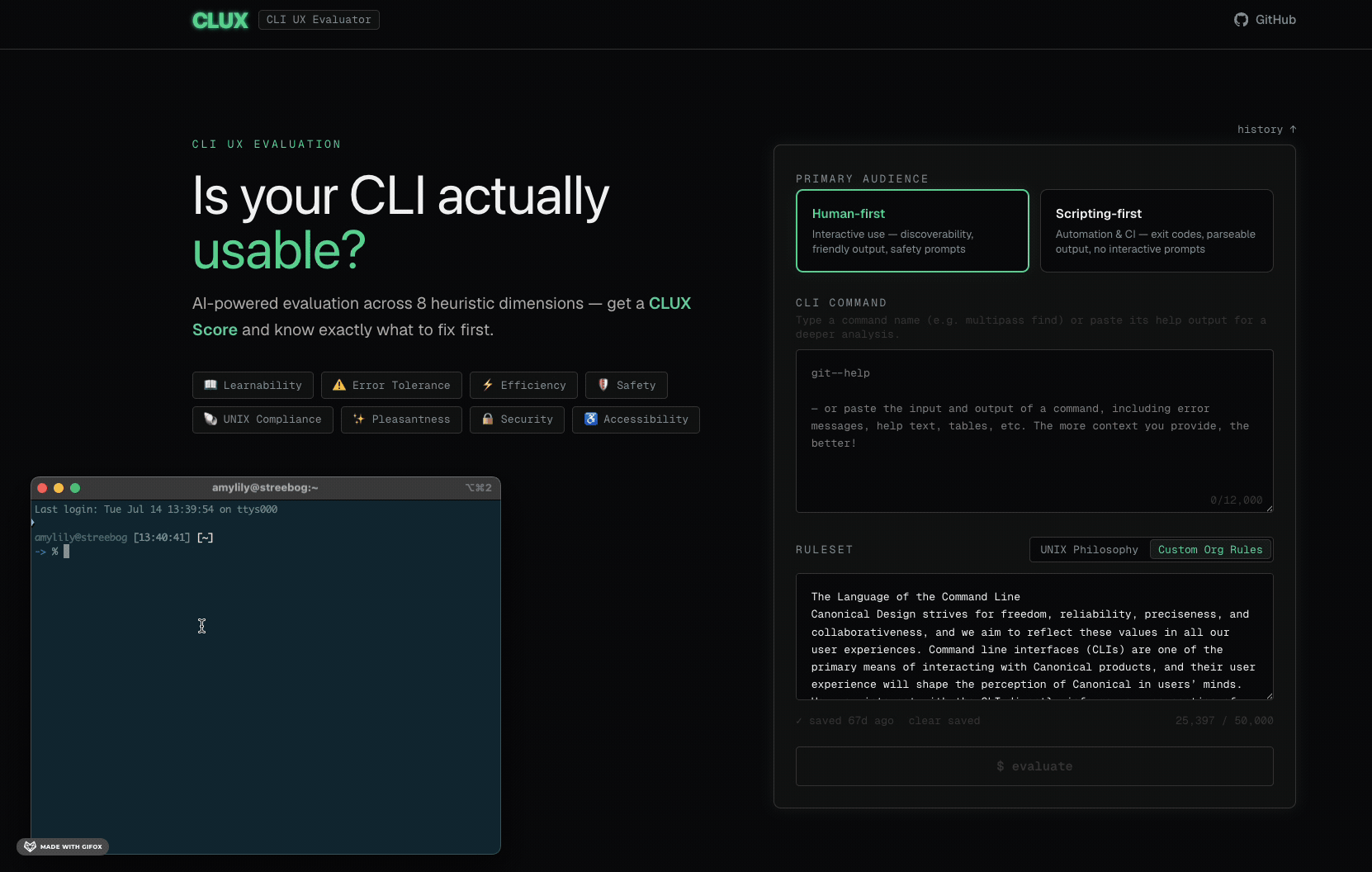Viewport: 1372px width, 872px height.
Task: Click the 0/12,000 character counter
Action: coord(1236,500)
